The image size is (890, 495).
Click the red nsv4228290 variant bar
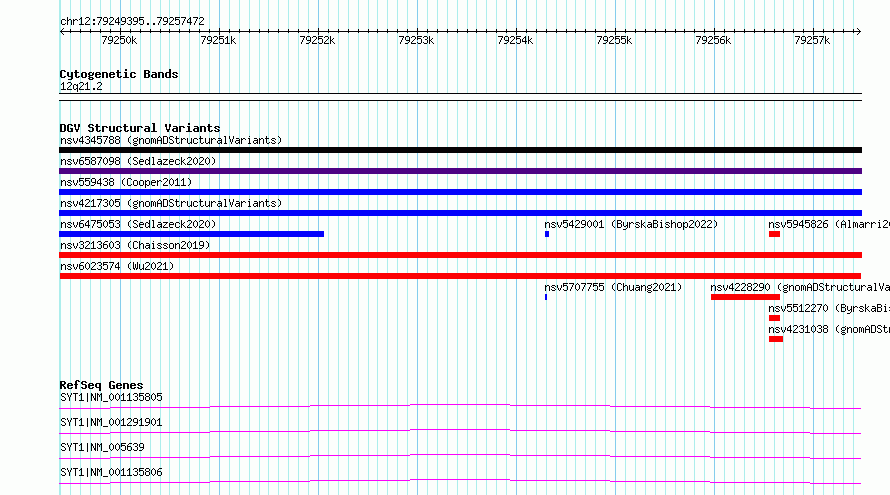[745, 297]
